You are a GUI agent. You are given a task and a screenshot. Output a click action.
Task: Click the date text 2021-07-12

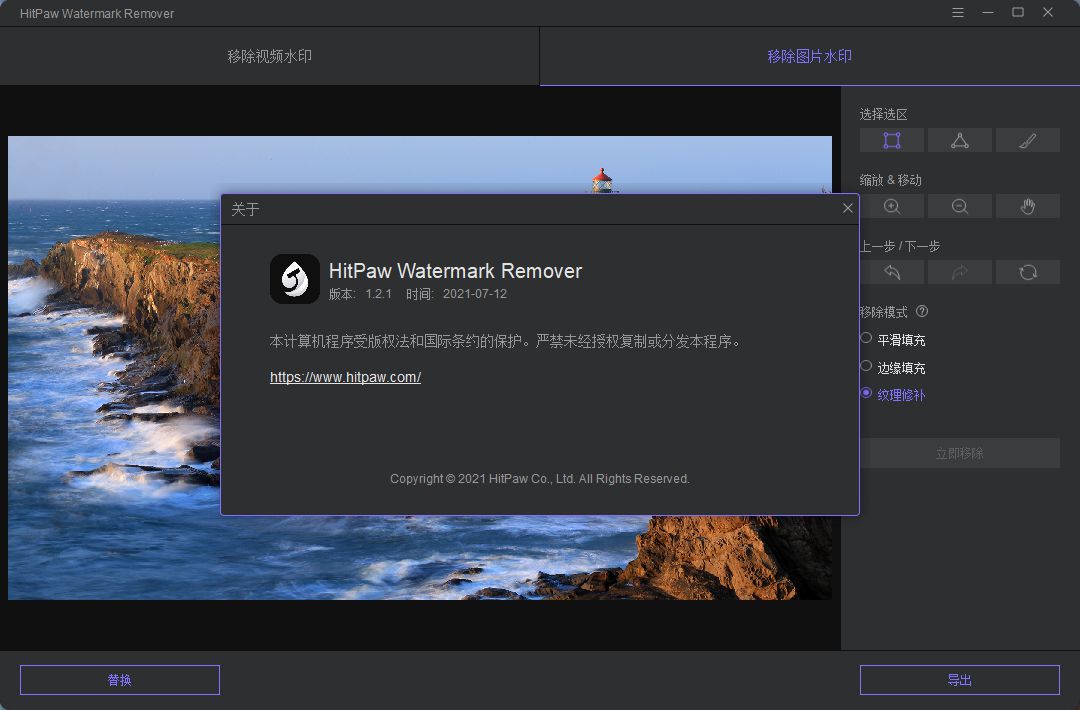475,293
